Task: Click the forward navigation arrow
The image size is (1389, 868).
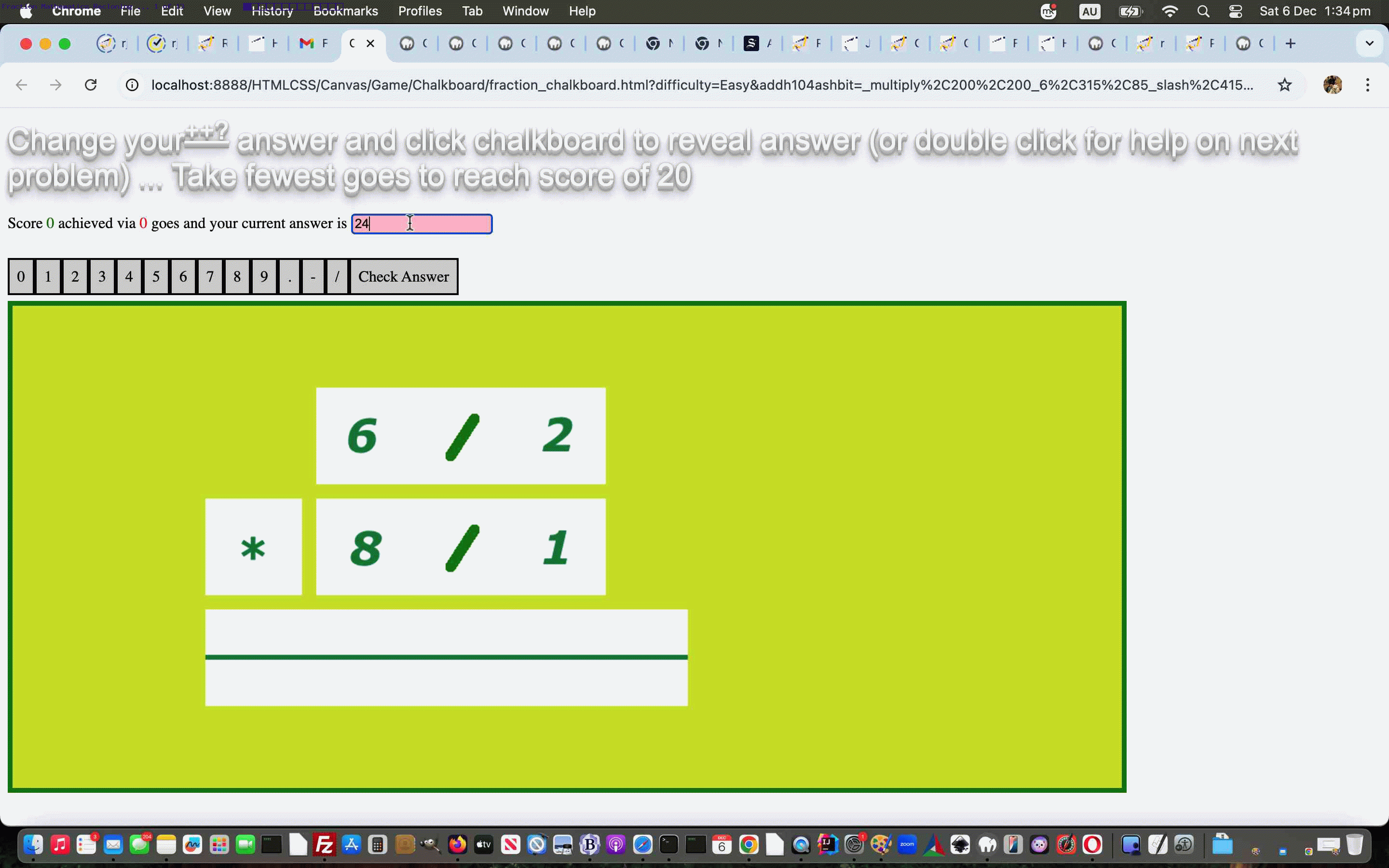Action: click(x=55, y=84)
